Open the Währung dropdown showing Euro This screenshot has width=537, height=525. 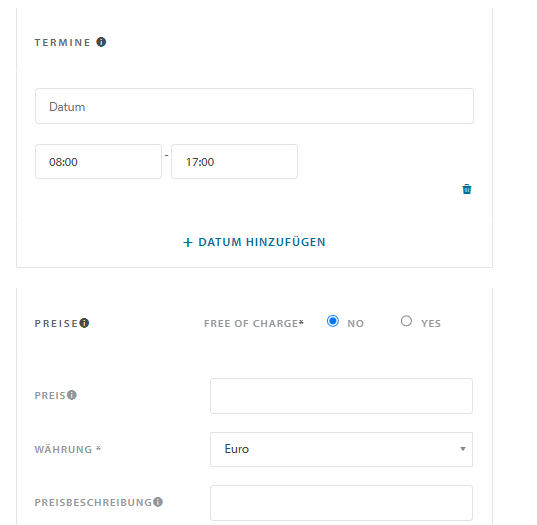[341, 449]
